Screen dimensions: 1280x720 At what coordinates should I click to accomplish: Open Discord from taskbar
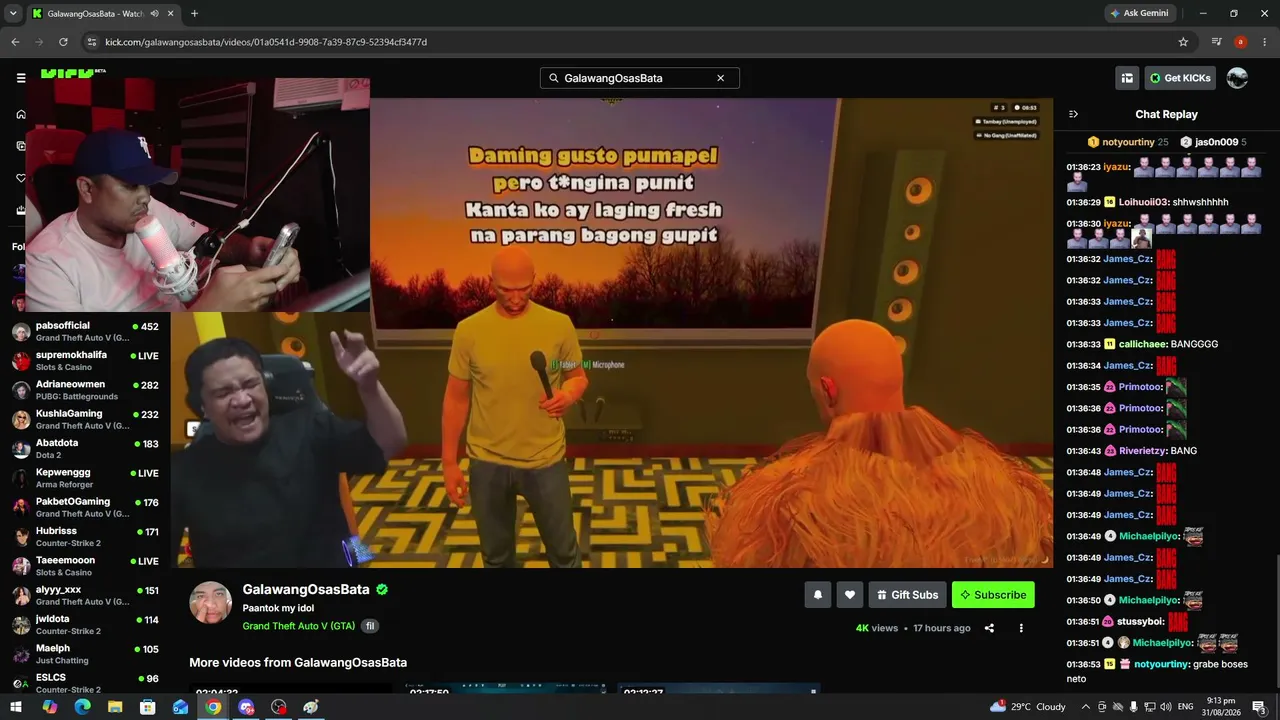[x=246, y=707]
